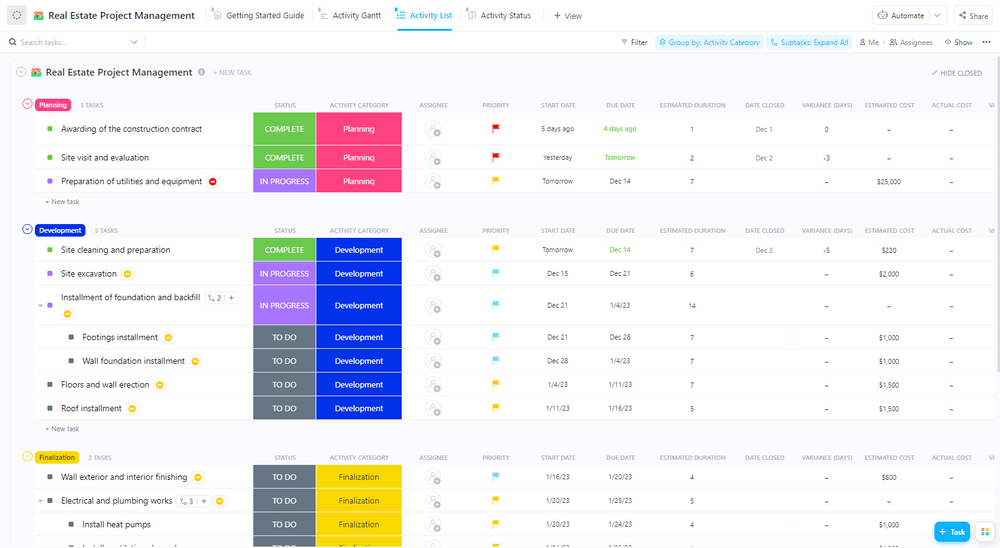Image resolution: width=1000 pixels, height=548 pixels.
Task: Click the info icon beside list title
Action: 202,72
